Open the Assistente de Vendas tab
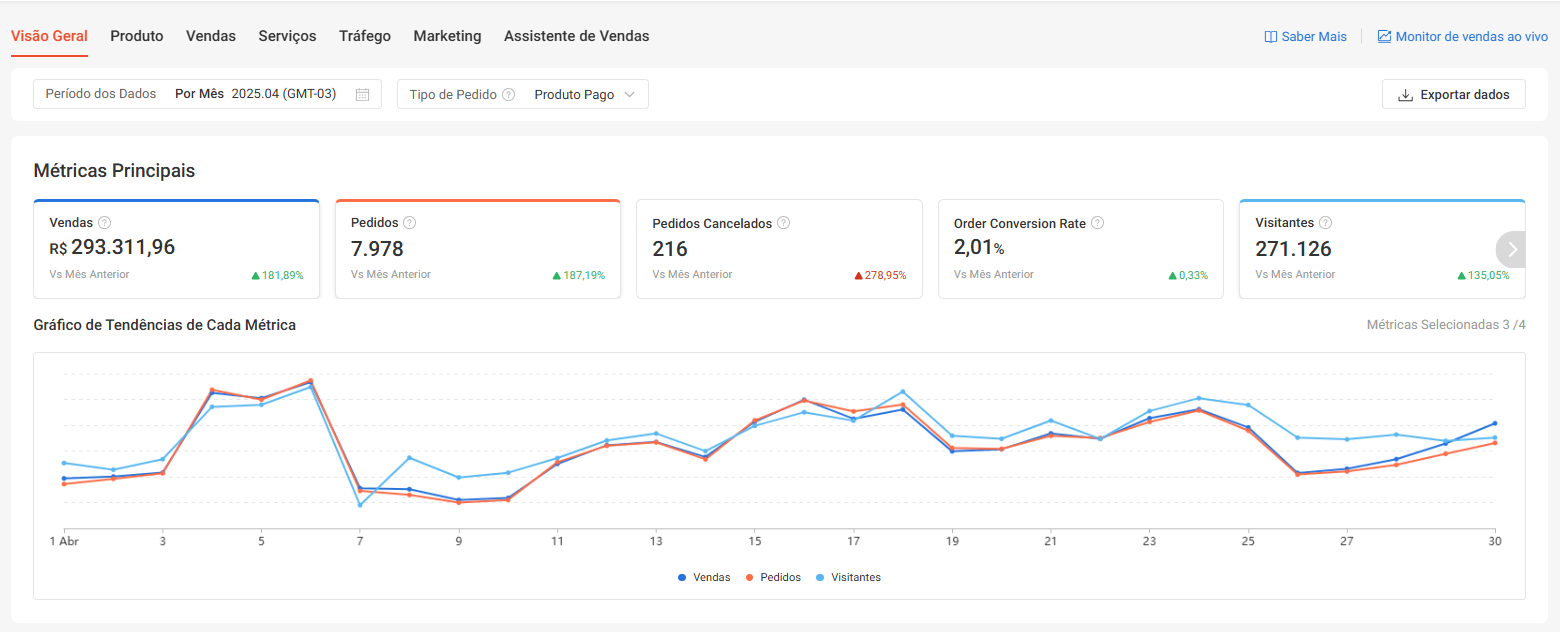Screen dimensions: 1560x632 tap(576, 36)
